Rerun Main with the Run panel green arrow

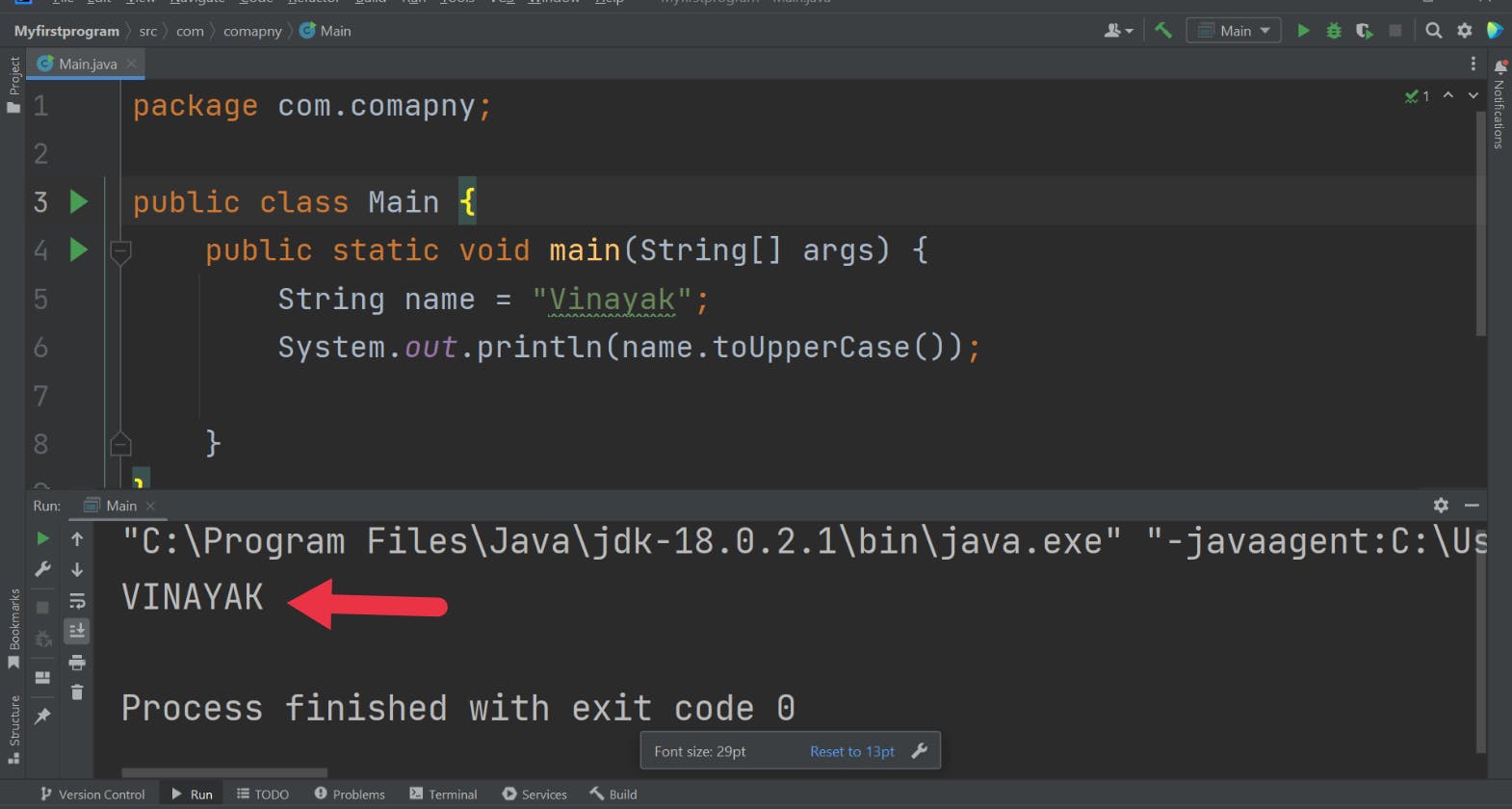(x=42, y=538)
